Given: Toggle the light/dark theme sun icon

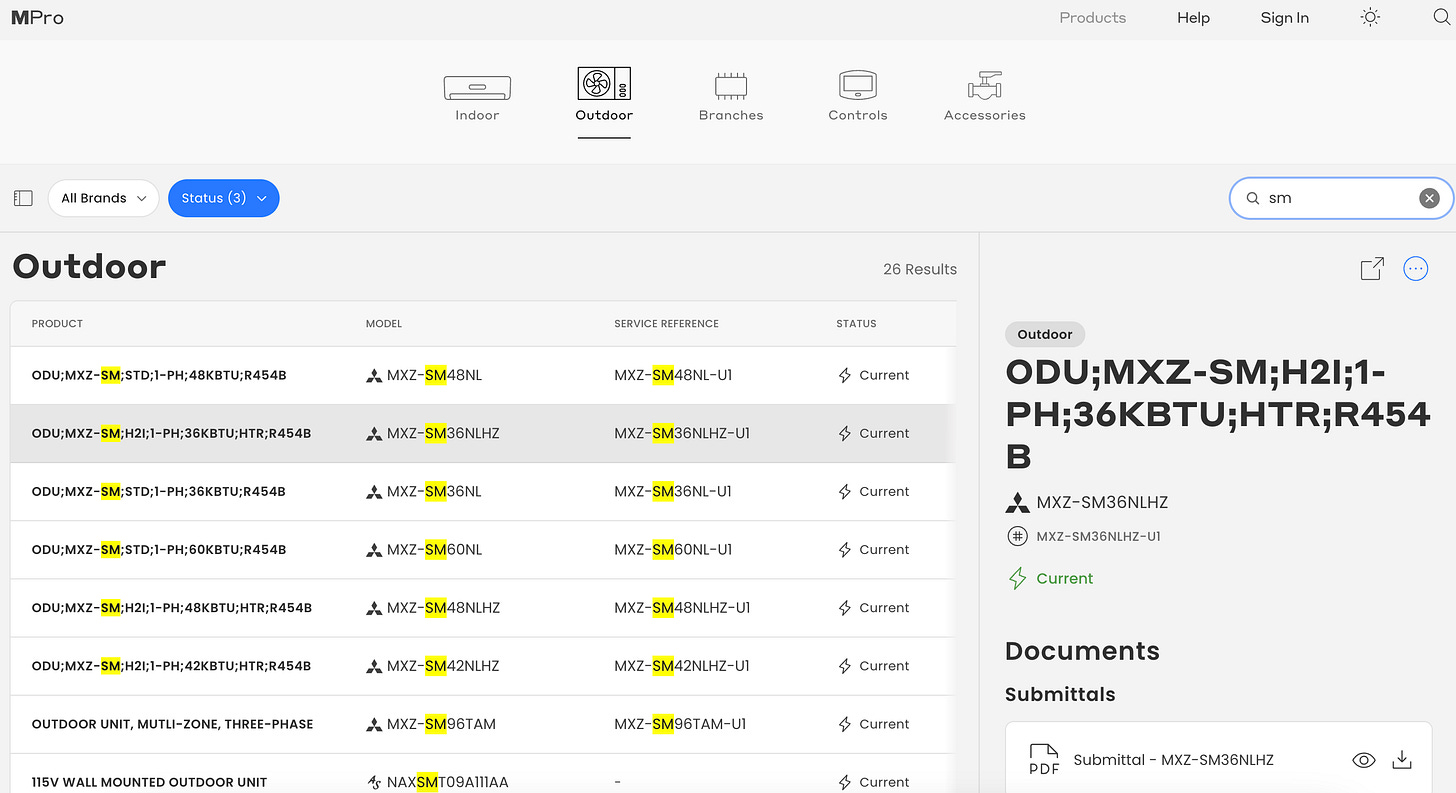Looking at the screenshot, I should [1370, 17].
